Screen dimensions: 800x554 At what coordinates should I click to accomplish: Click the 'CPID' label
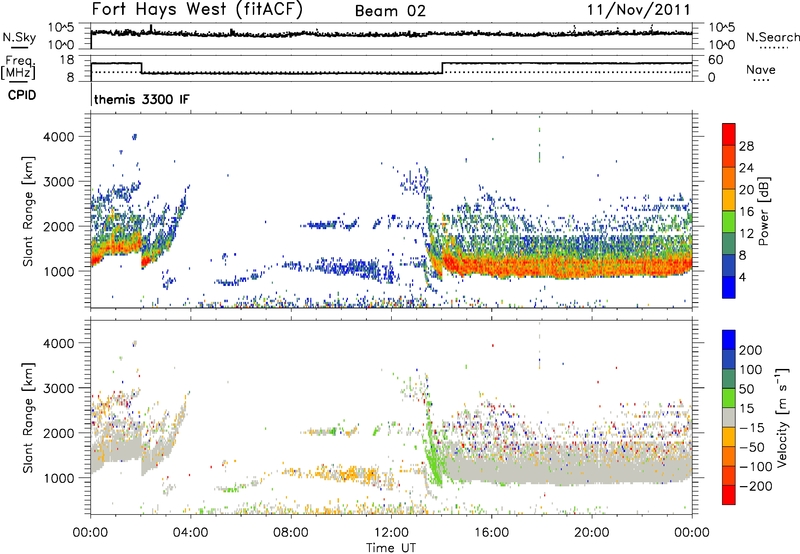[22, 95]
